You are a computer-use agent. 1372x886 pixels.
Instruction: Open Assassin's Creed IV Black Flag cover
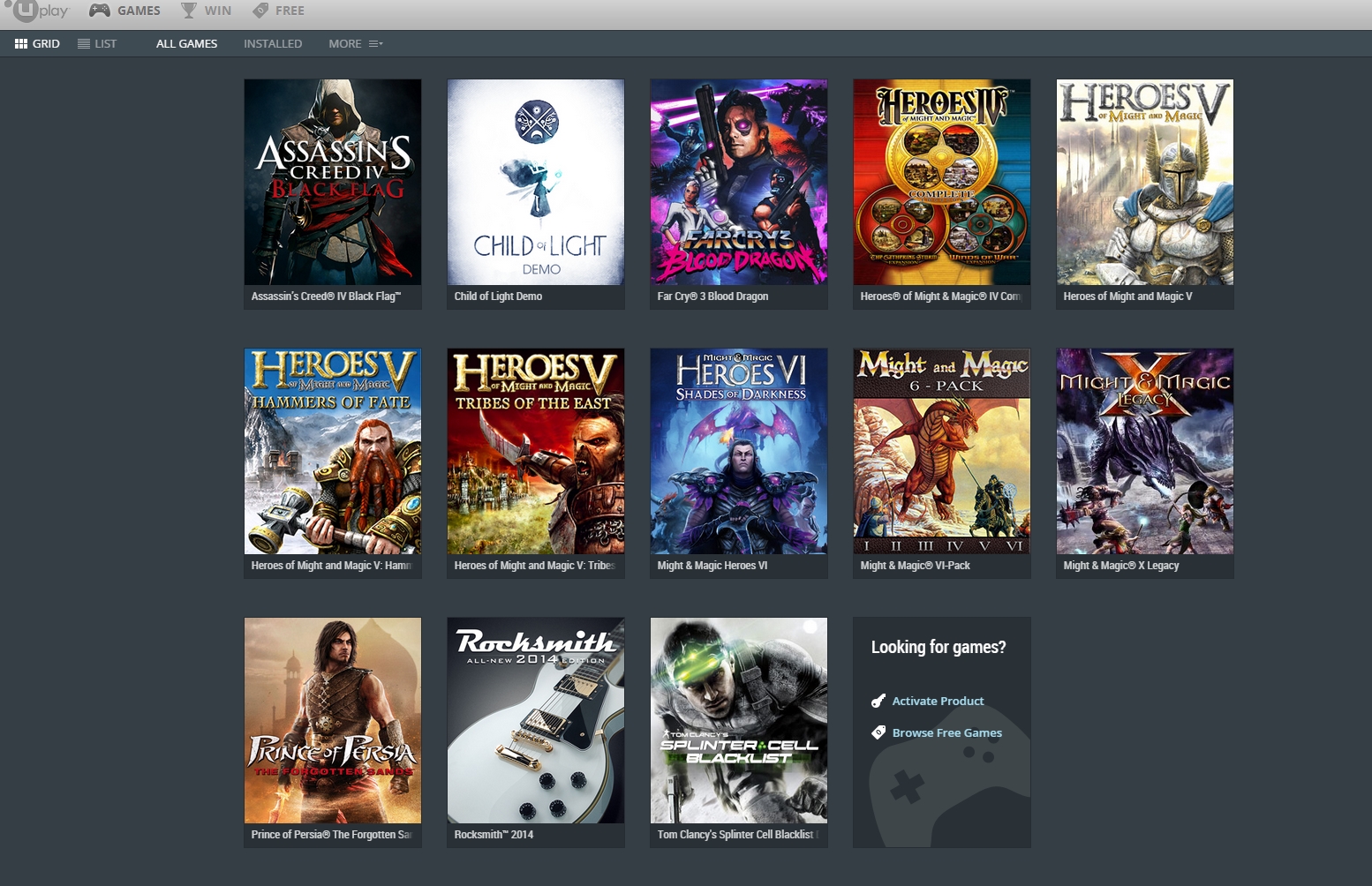(333, 182)
